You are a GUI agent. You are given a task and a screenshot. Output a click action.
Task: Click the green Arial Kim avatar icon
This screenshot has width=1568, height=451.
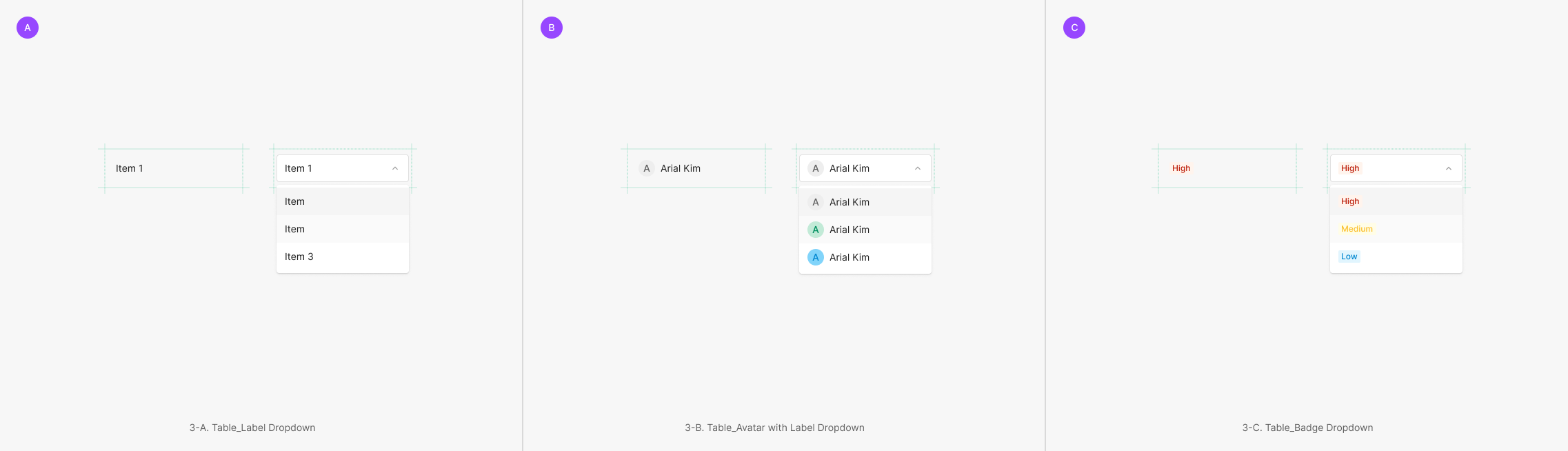(x=816, y=230)
